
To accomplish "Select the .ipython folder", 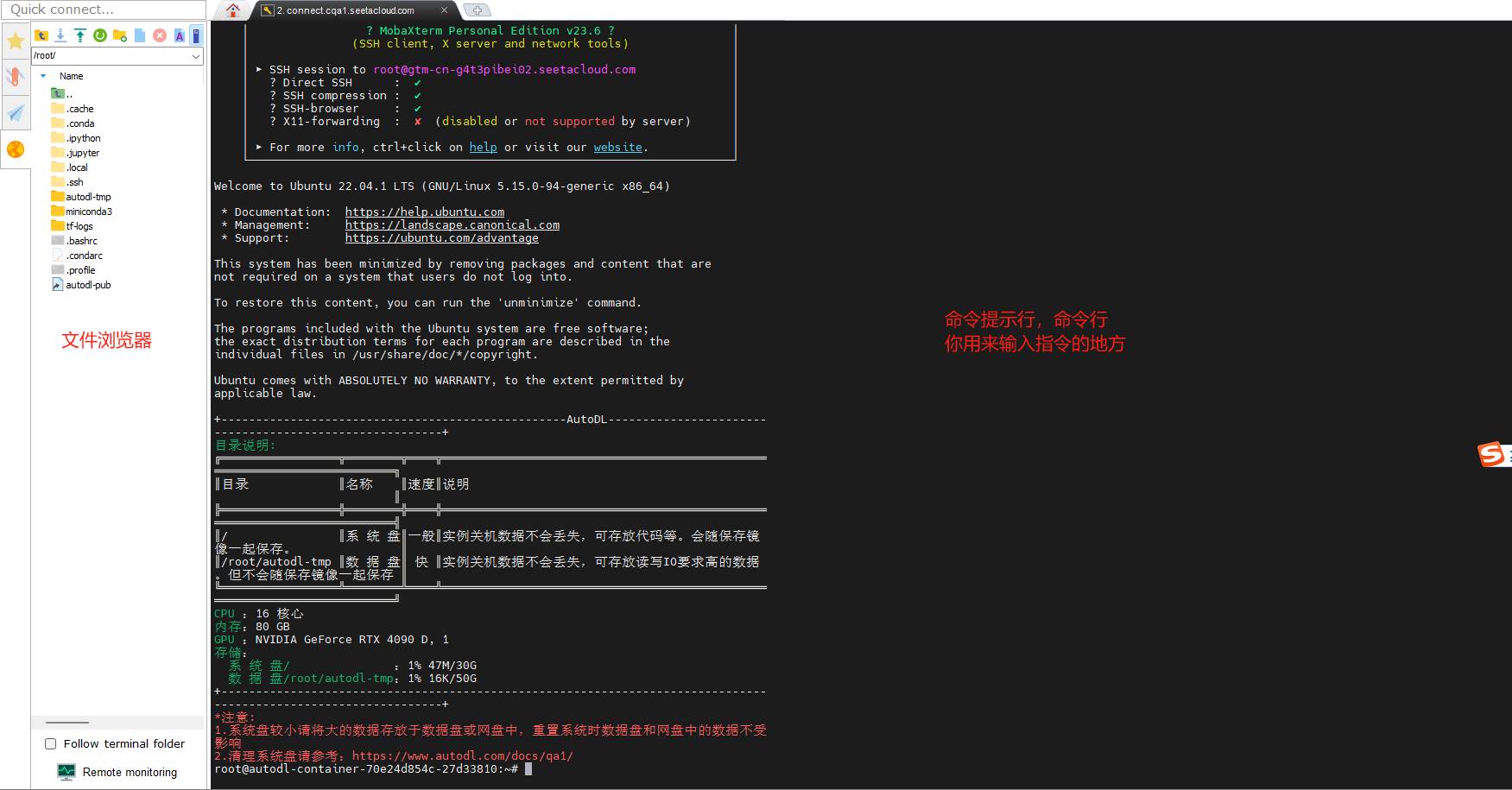I will tap(76, 138).
